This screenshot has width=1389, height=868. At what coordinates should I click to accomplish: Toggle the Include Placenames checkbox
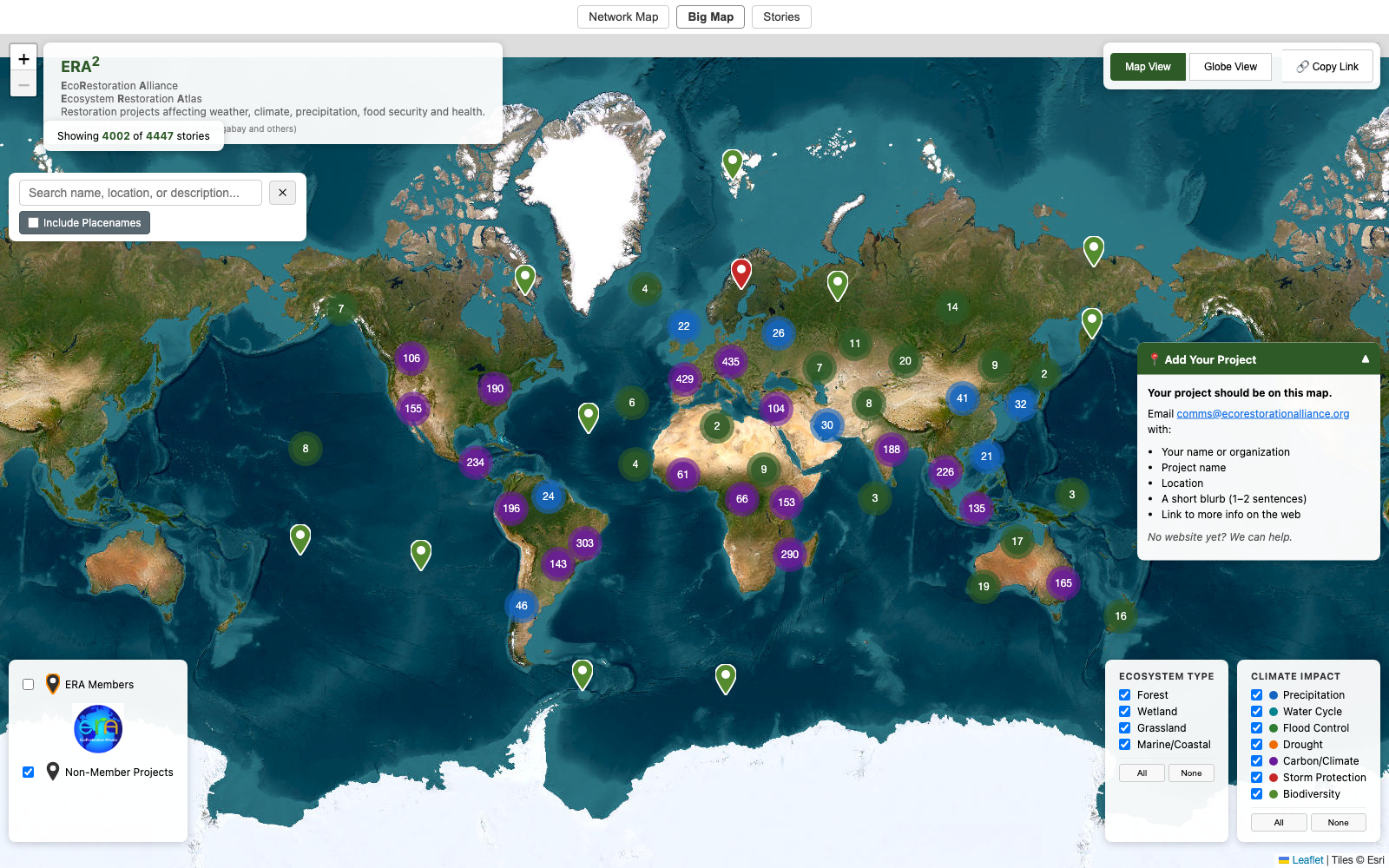click(x=34, y=223)
